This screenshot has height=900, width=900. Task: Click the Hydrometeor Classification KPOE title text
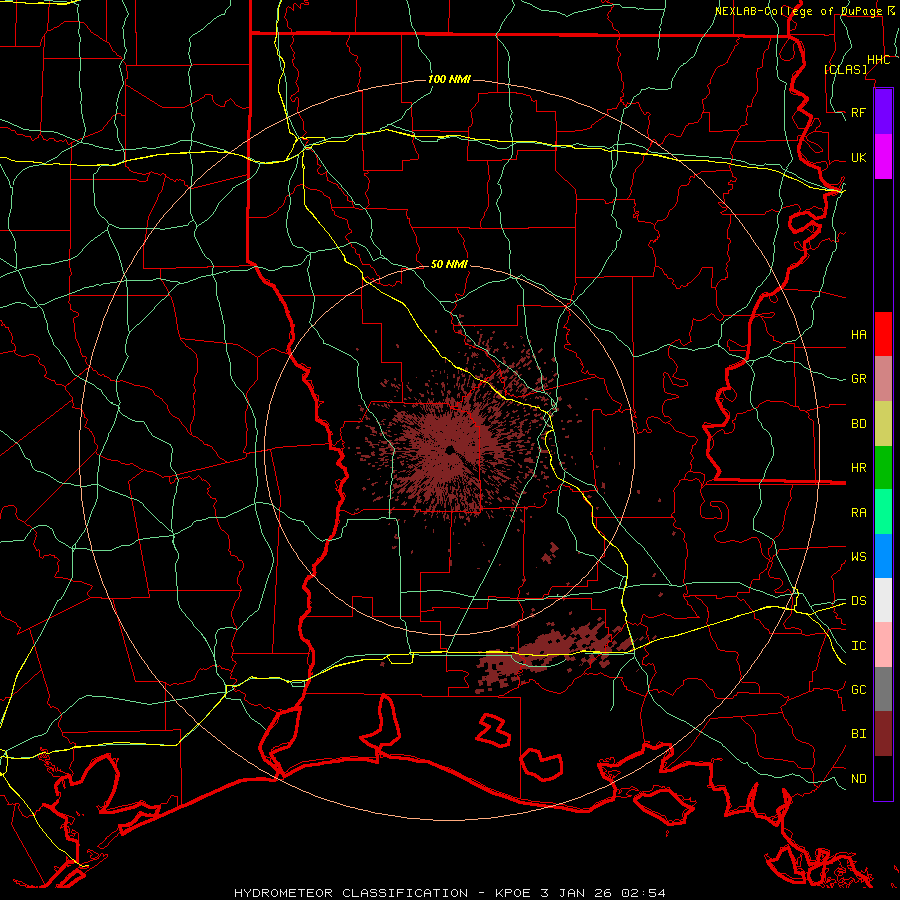450,893
